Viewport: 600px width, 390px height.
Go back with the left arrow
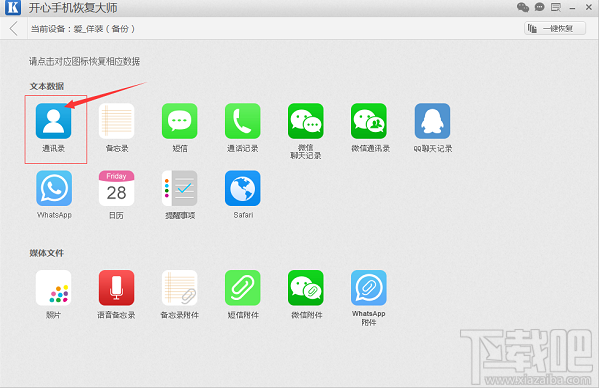(x=14, y=28)
